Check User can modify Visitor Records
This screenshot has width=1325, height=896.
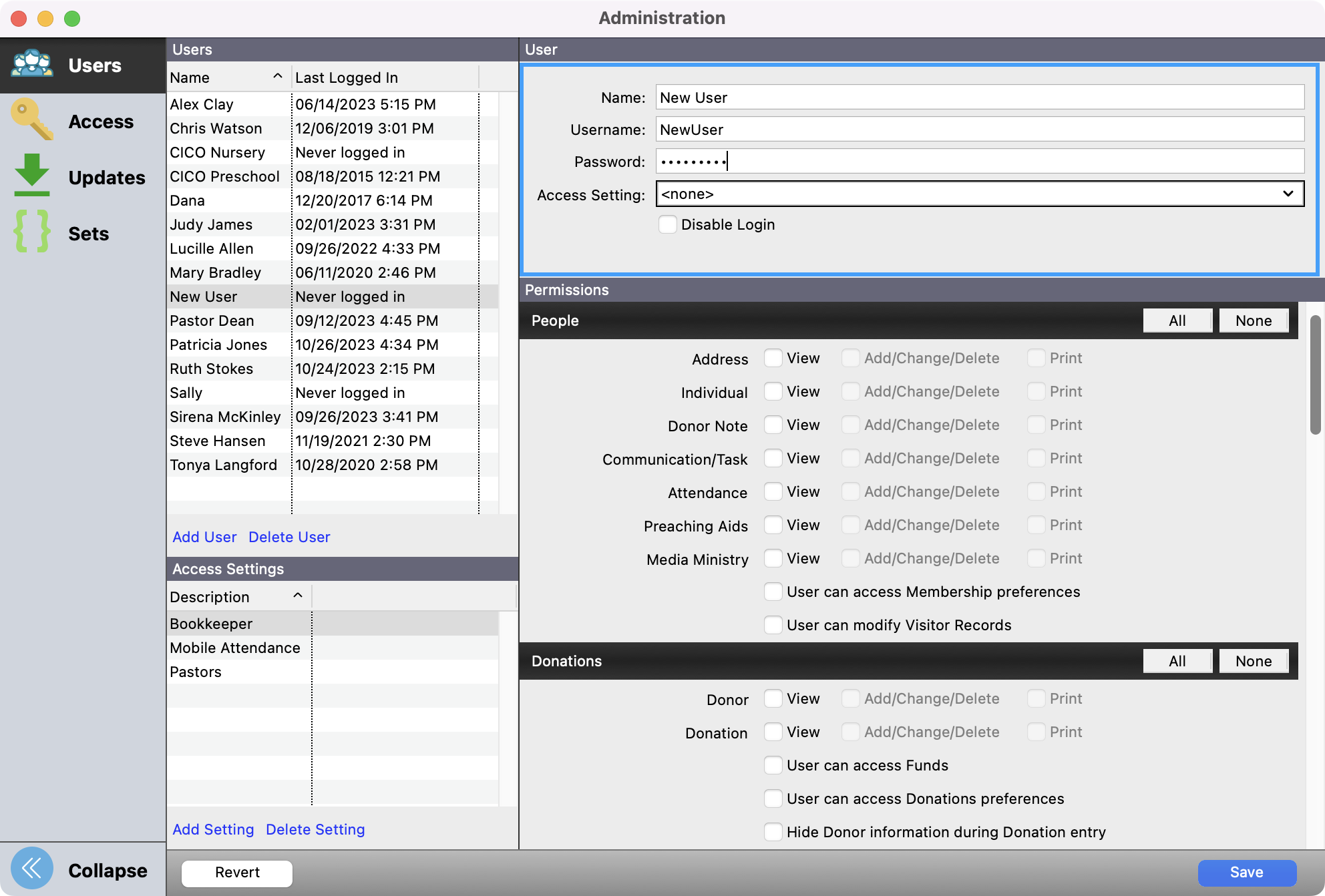(773, 625)
